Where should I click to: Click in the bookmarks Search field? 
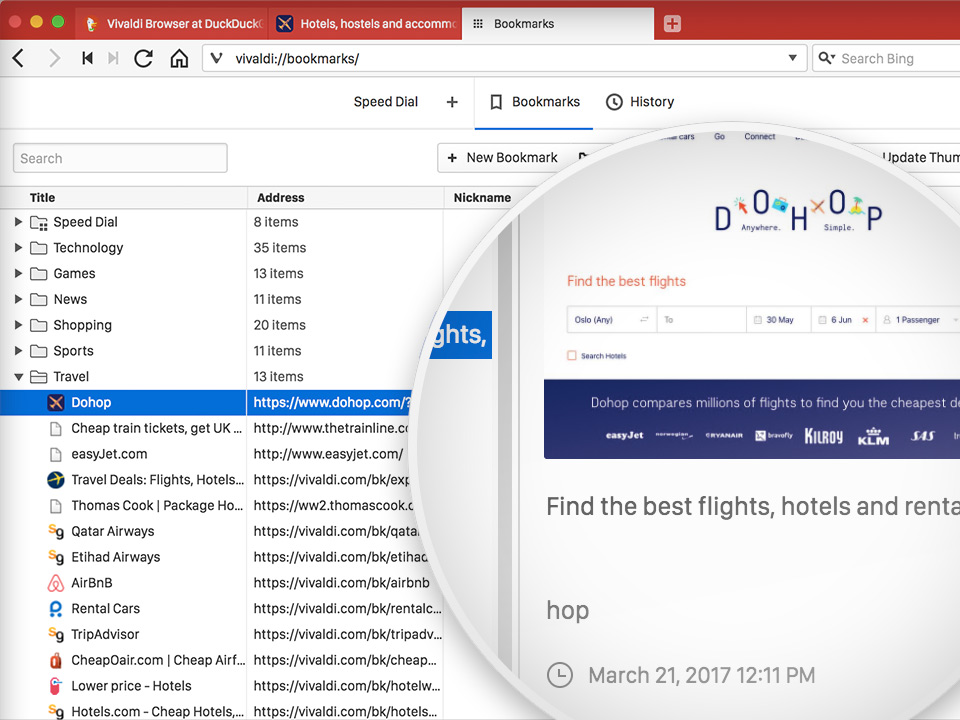coord(120,158)
